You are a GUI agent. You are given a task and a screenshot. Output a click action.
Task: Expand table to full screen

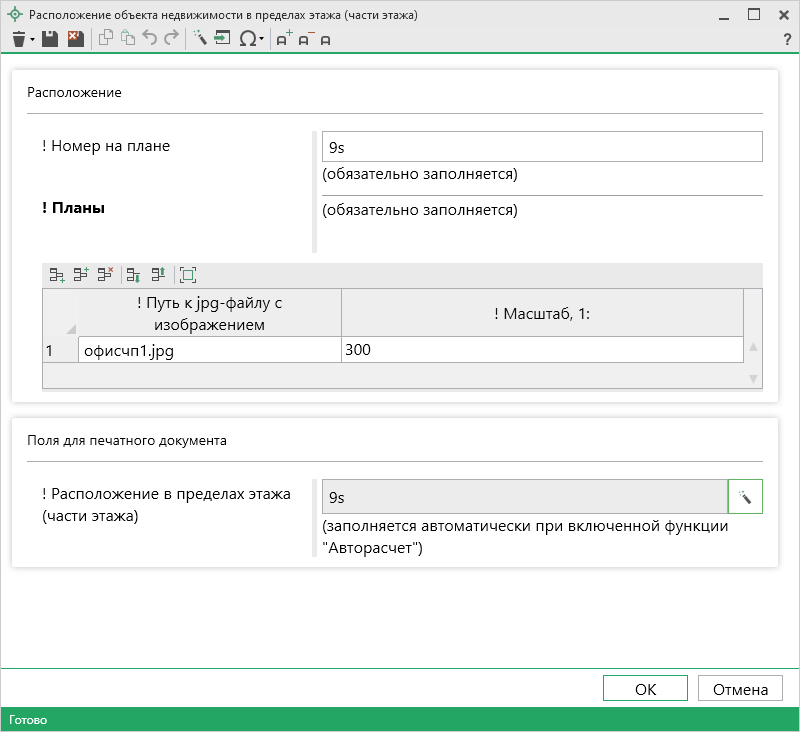(188, 274)
